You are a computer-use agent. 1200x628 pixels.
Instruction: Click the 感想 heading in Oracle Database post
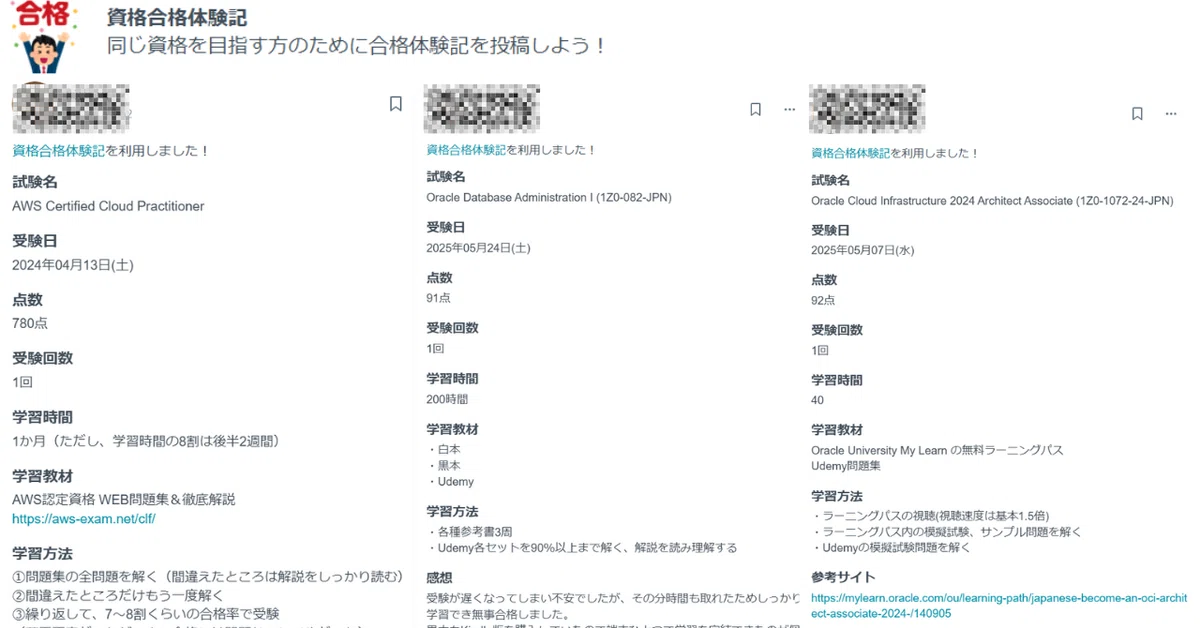coord(439,577)
